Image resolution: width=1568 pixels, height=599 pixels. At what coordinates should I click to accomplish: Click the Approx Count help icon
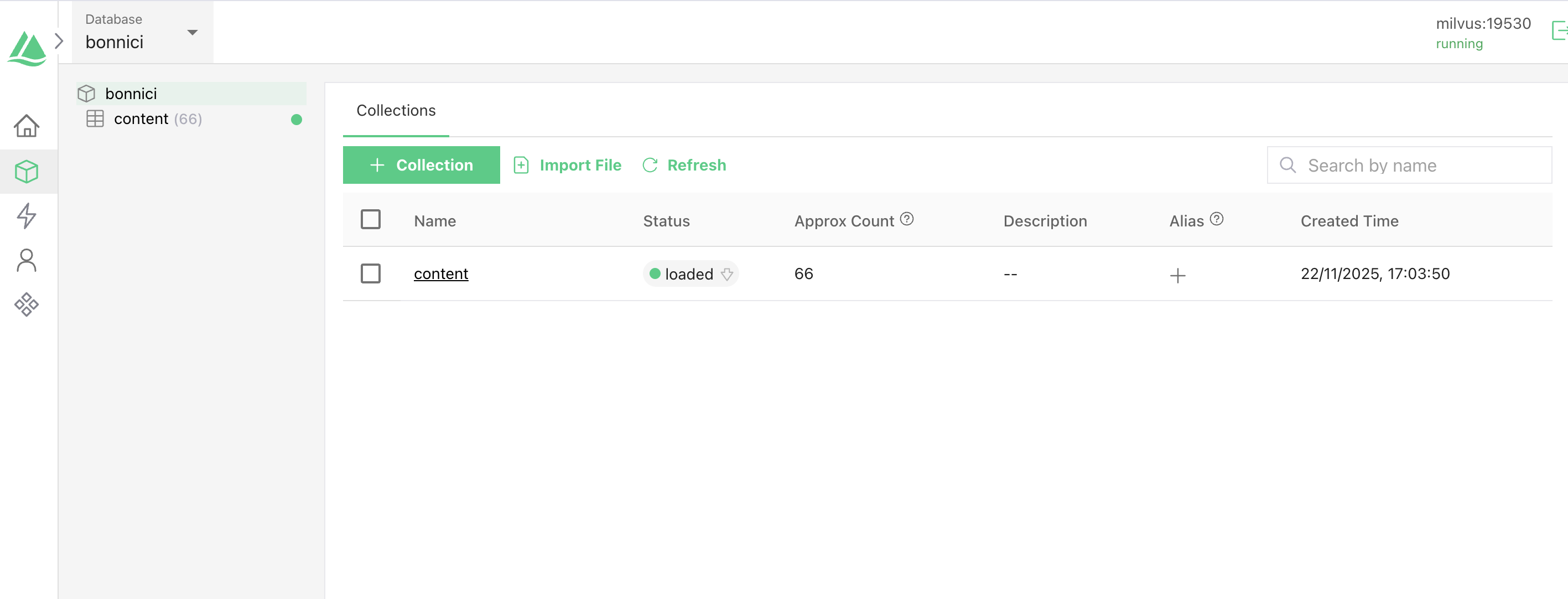907,219
